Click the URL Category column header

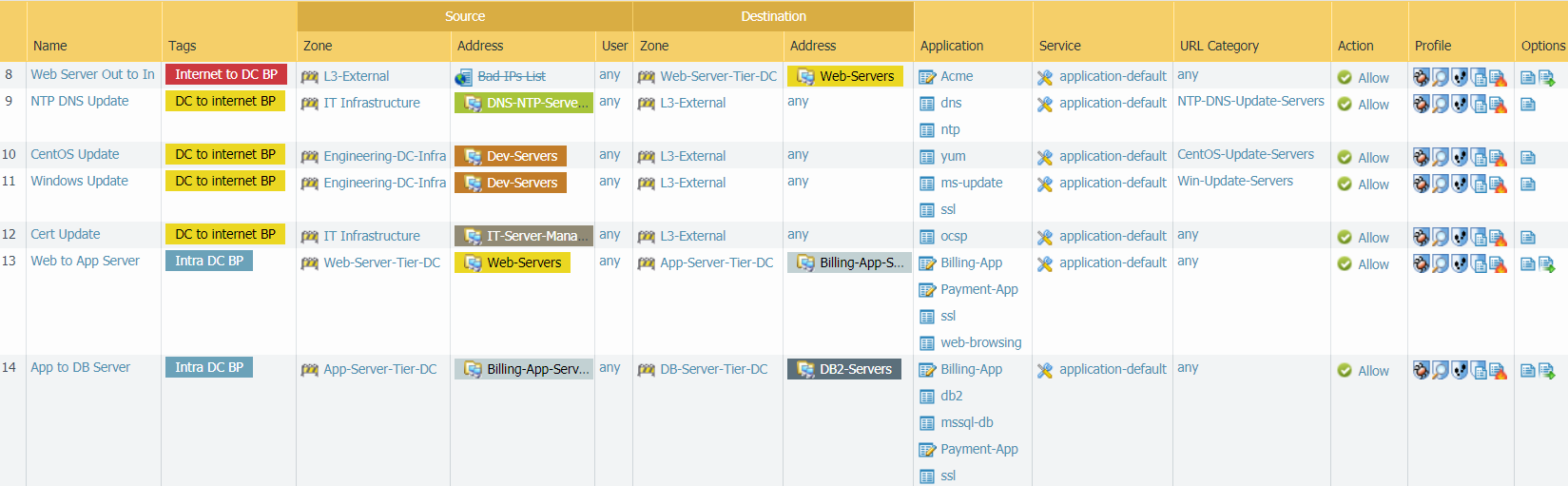click(1218, 46)
